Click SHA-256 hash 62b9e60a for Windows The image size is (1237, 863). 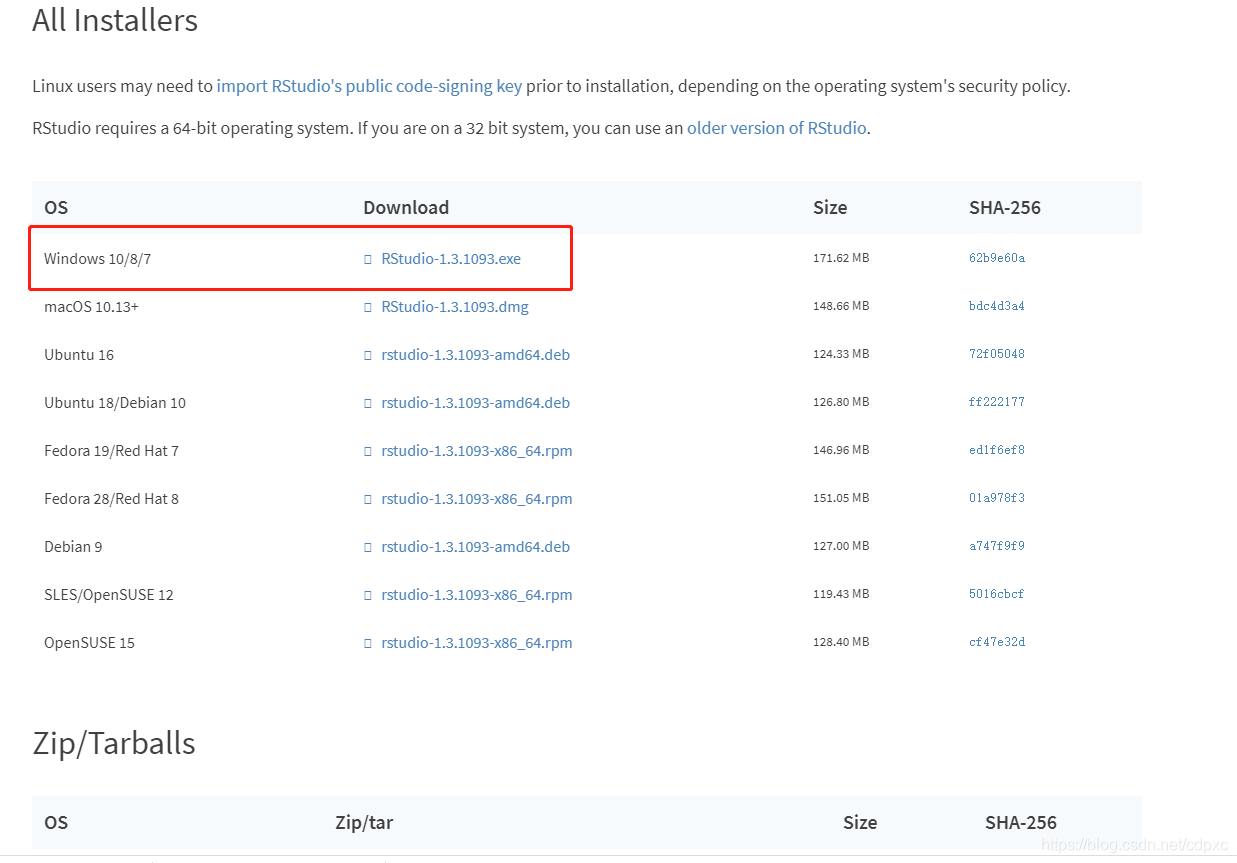[x=996, y=258]
